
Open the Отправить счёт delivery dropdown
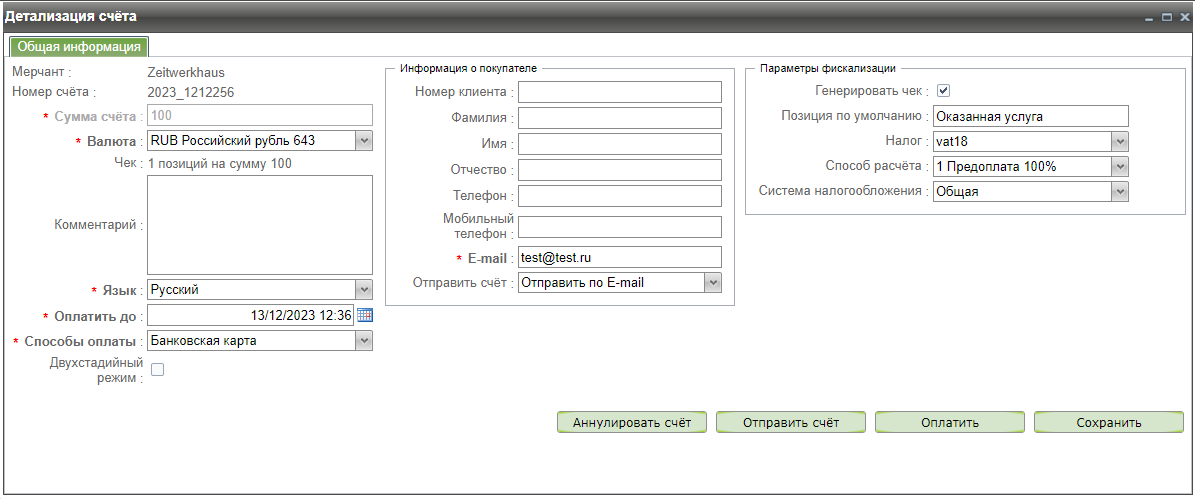click(712, 283)
